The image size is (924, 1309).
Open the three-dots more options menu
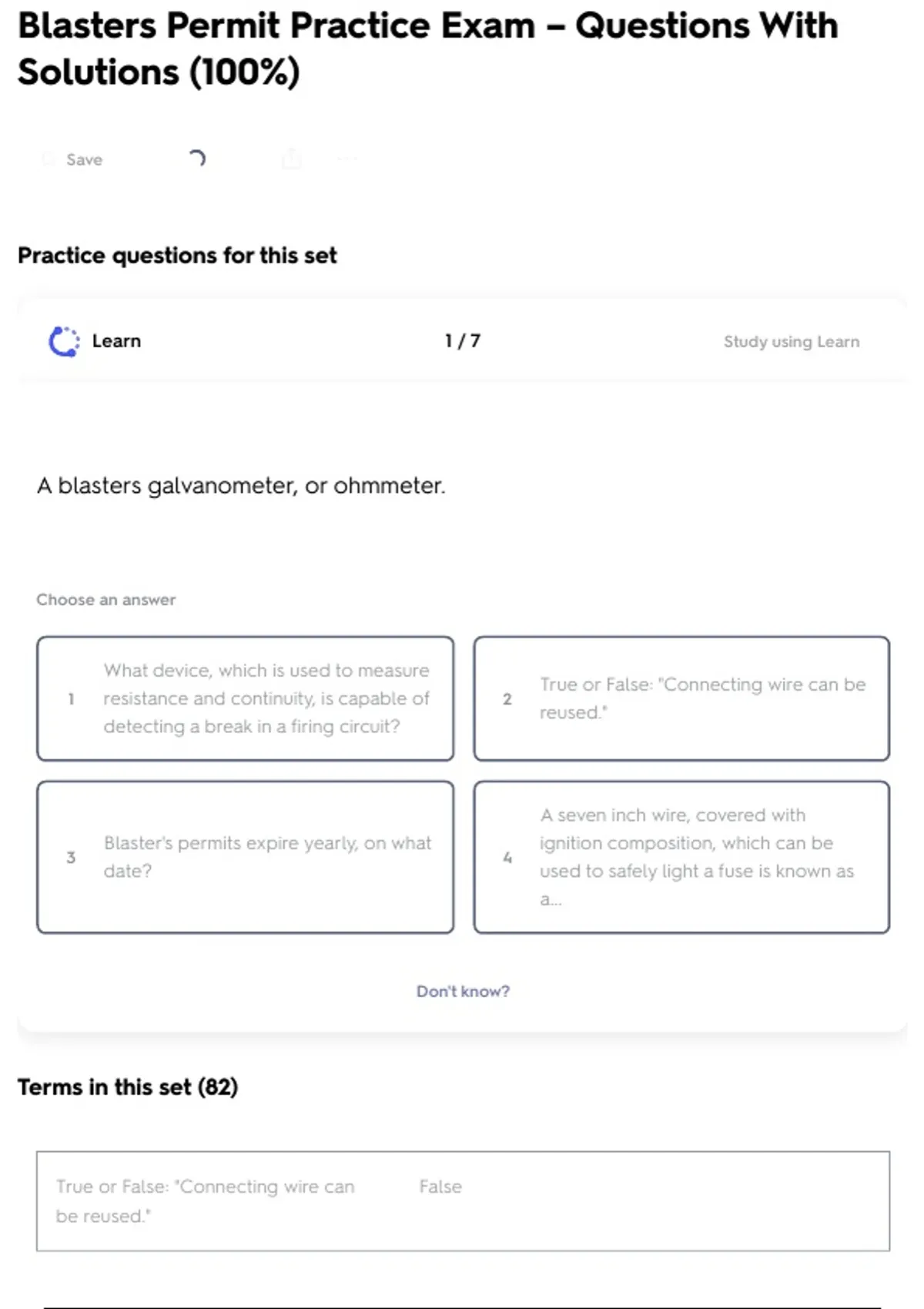tap(347, 159)
